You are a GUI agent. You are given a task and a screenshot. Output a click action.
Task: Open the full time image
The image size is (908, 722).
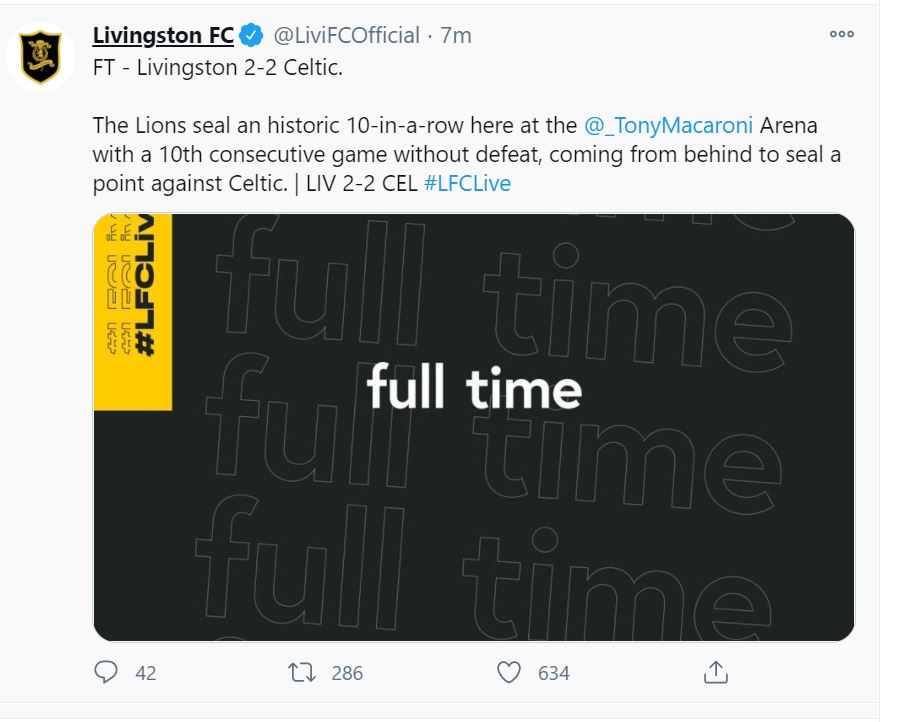click(474, 427)
